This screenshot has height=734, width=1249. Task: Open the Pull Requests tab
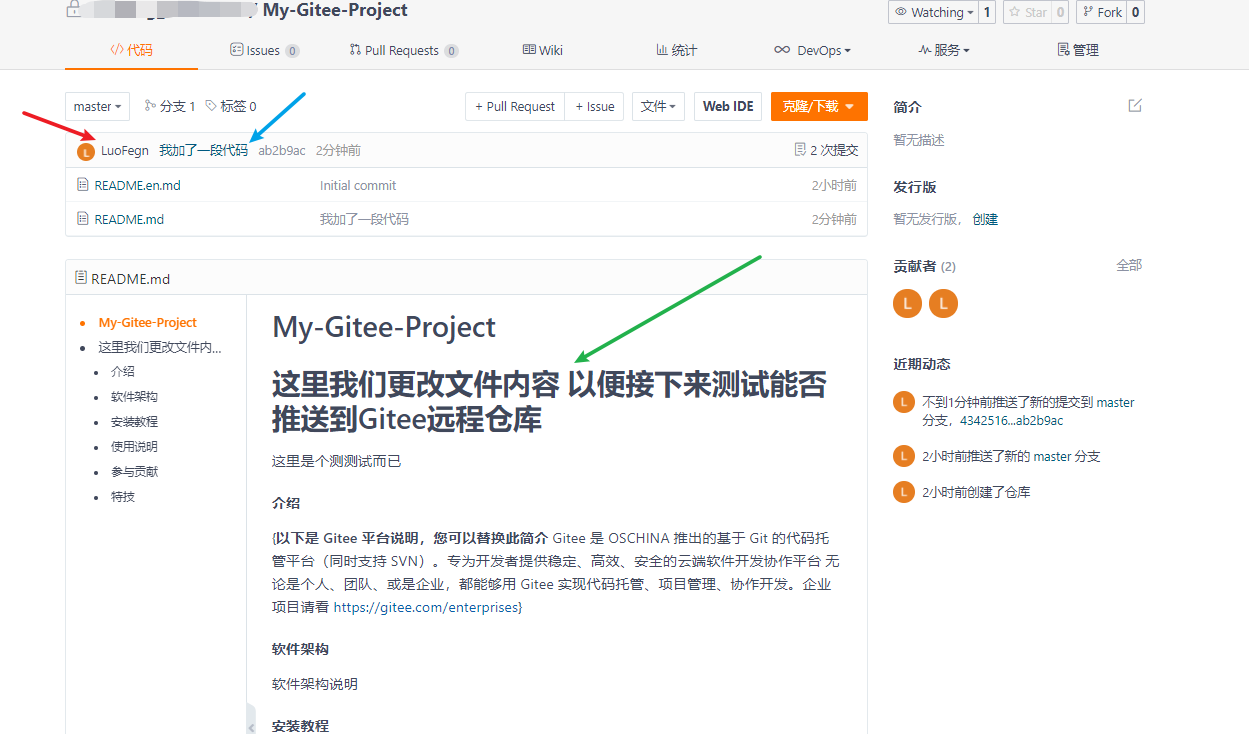tap(404, 50)
